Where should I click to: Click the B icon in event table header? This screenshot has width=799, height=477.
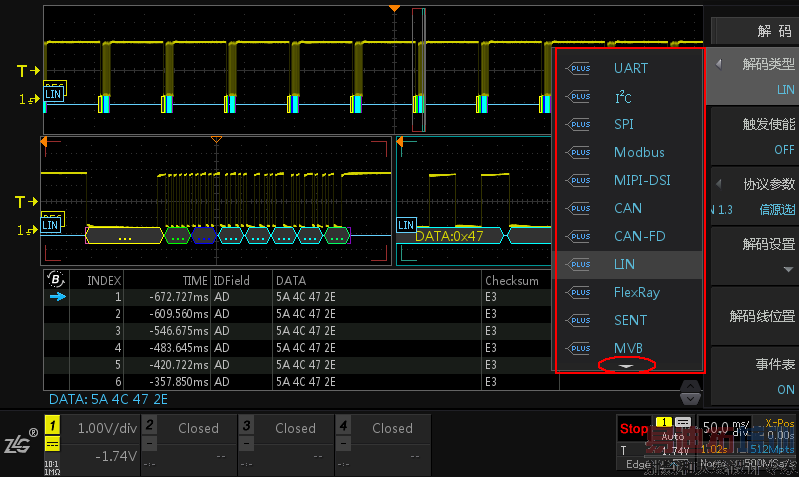[x=57, y=280]
